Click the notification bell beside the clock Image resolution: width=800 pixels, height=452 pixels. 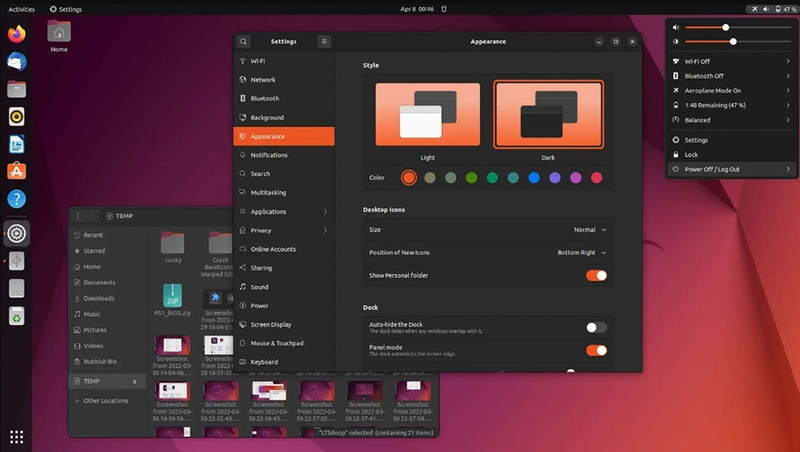click(x=444, y=9)
